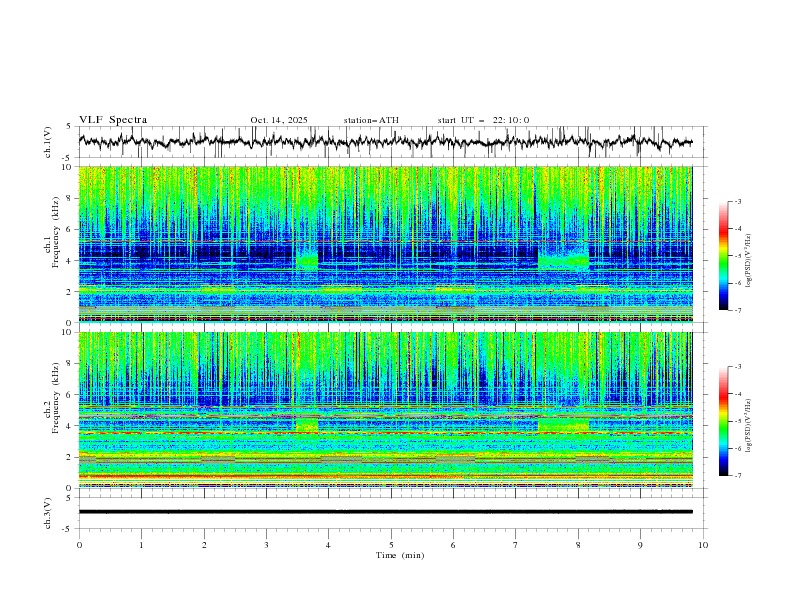Image resolution: width=792 pixels, height=612 pixels.
Task: Click the ch.2 Frequency (kHz) axis label
Action: pos(51,398)
